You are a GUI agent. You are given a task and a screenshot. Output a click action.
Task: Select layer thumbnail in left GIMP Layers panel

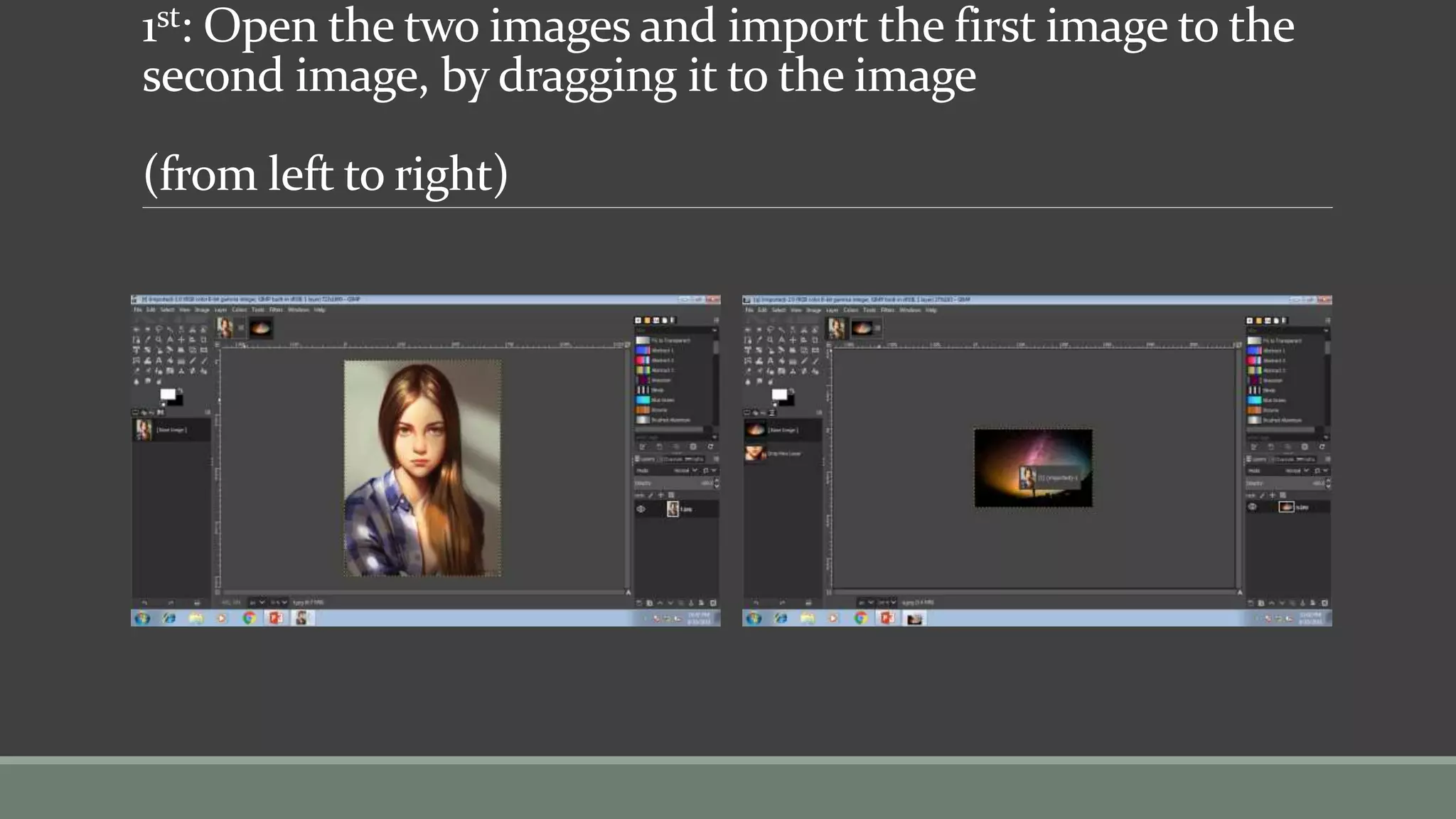click(x=673, y=509)
